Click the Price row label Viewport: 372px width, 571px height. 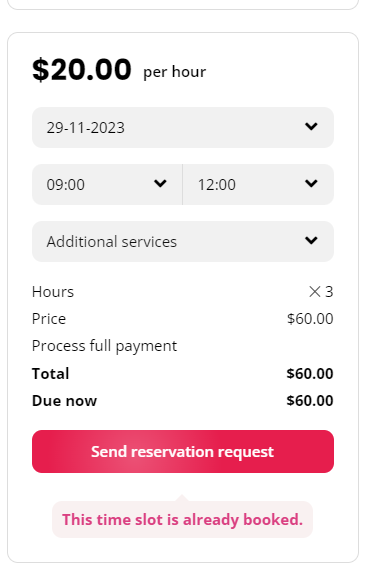[x=49, y=319]
